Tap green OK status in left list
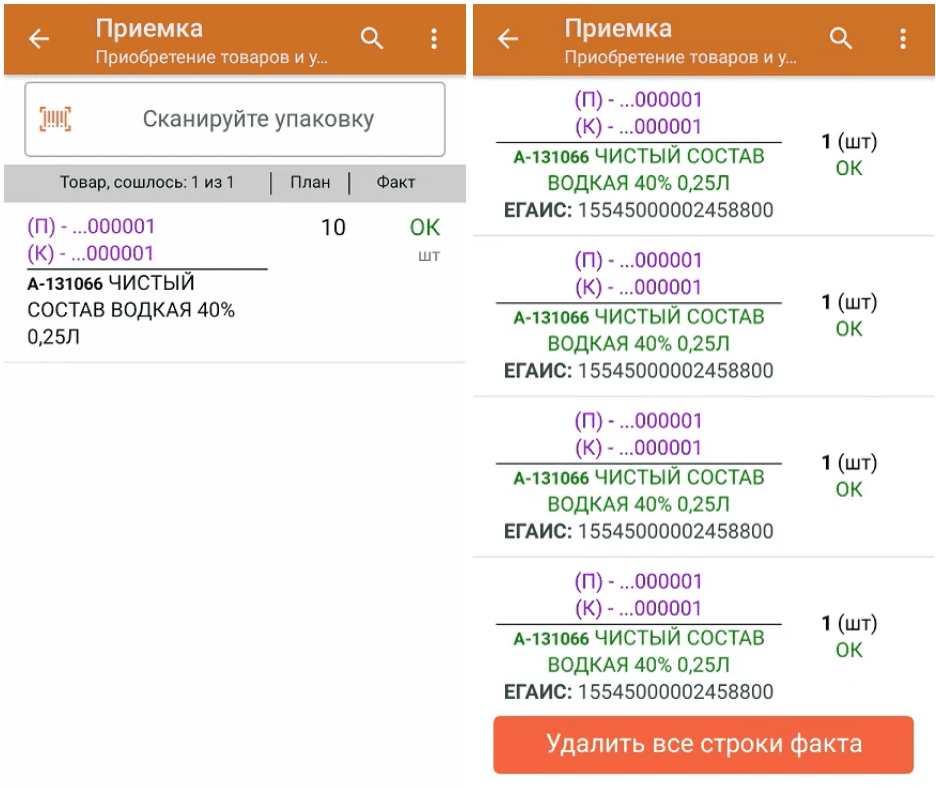The image size is (936, 788). [x=425, y=228]
